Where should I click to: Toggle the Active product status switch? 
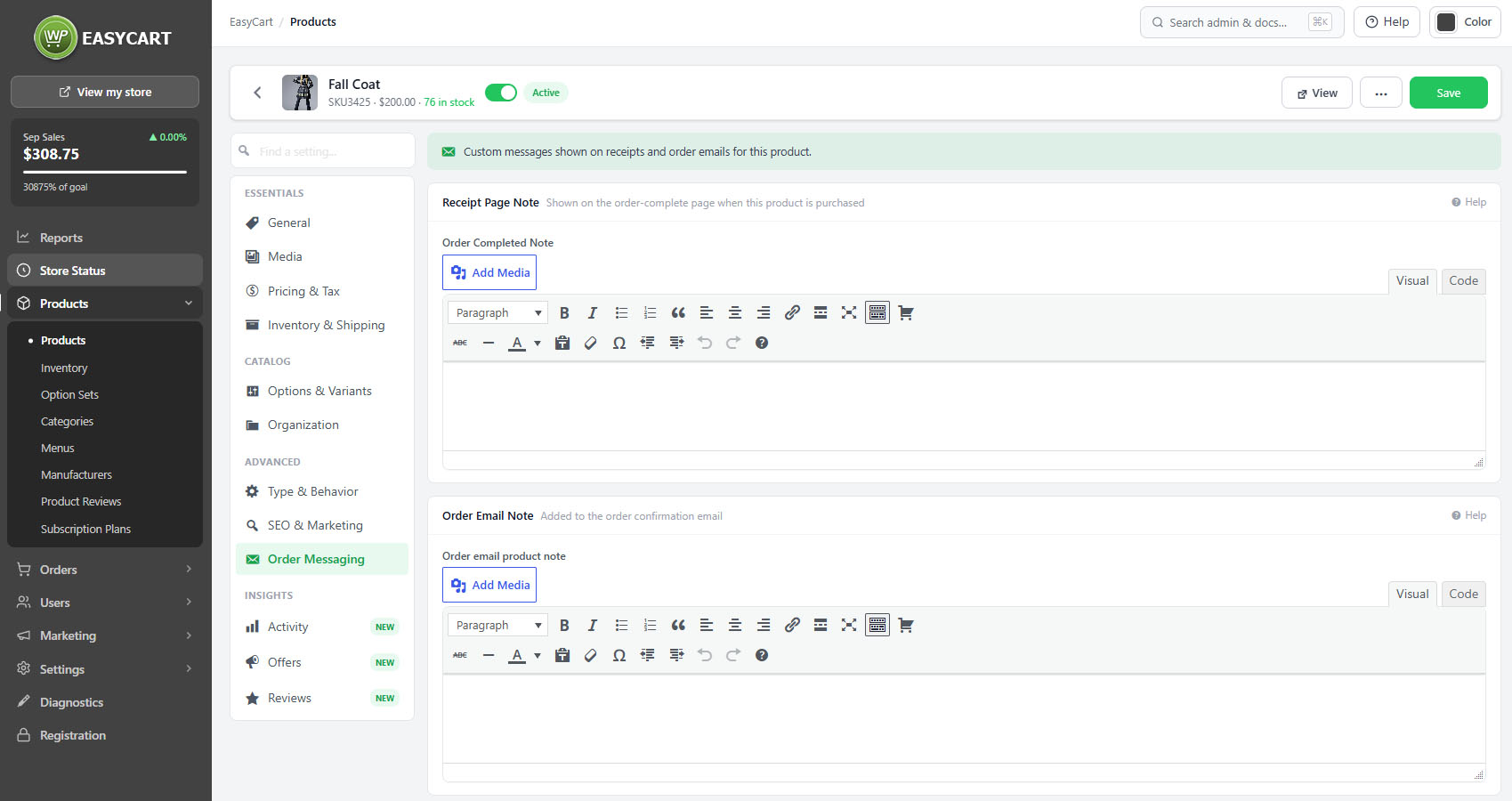coord(501,93)
